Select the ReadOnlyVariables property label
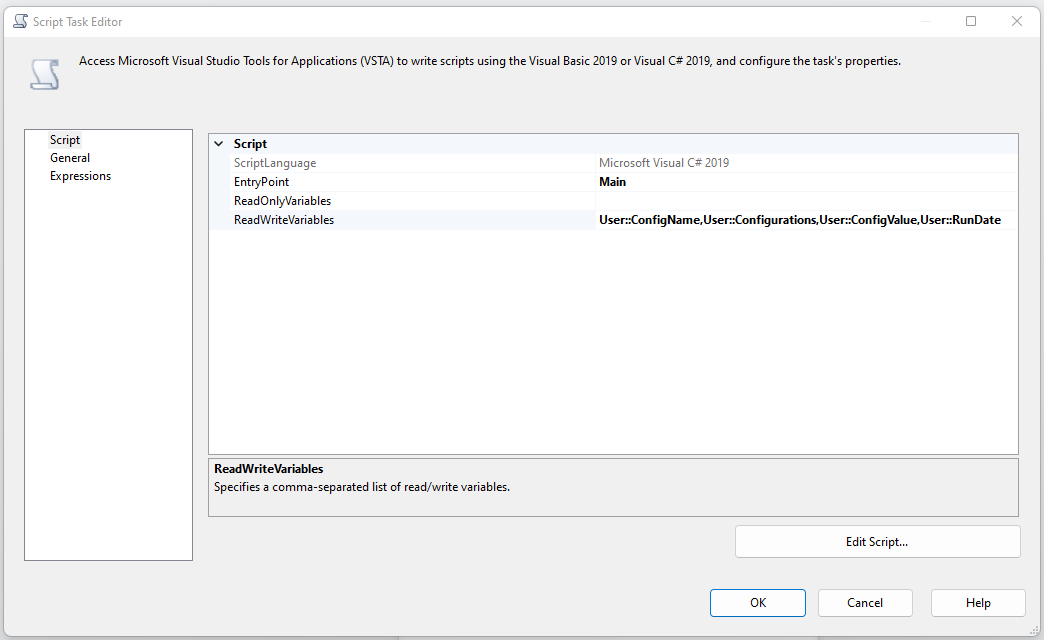1044x640 pixels. [282, 201]
